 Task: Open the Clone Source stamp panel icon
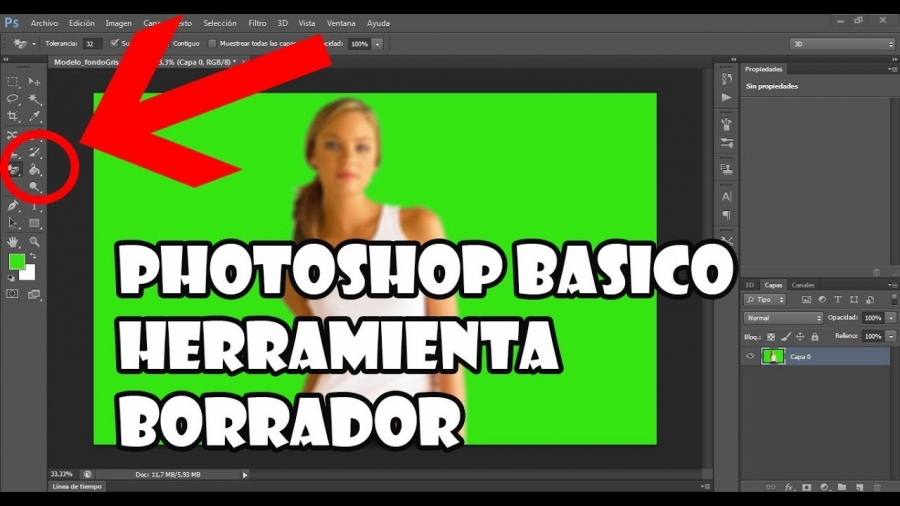click(727, 170)
